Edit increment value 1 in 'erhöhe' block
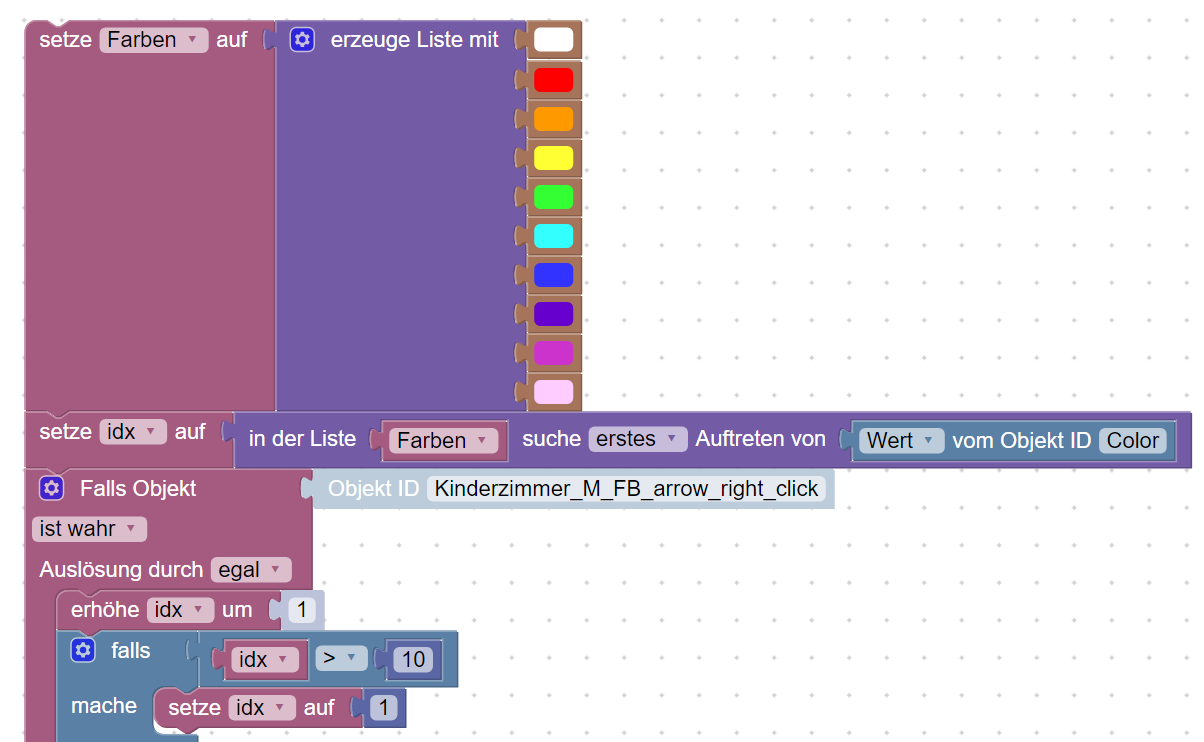Image resolution: width=1204 pixels, height=742 pixels. point(302,610)
